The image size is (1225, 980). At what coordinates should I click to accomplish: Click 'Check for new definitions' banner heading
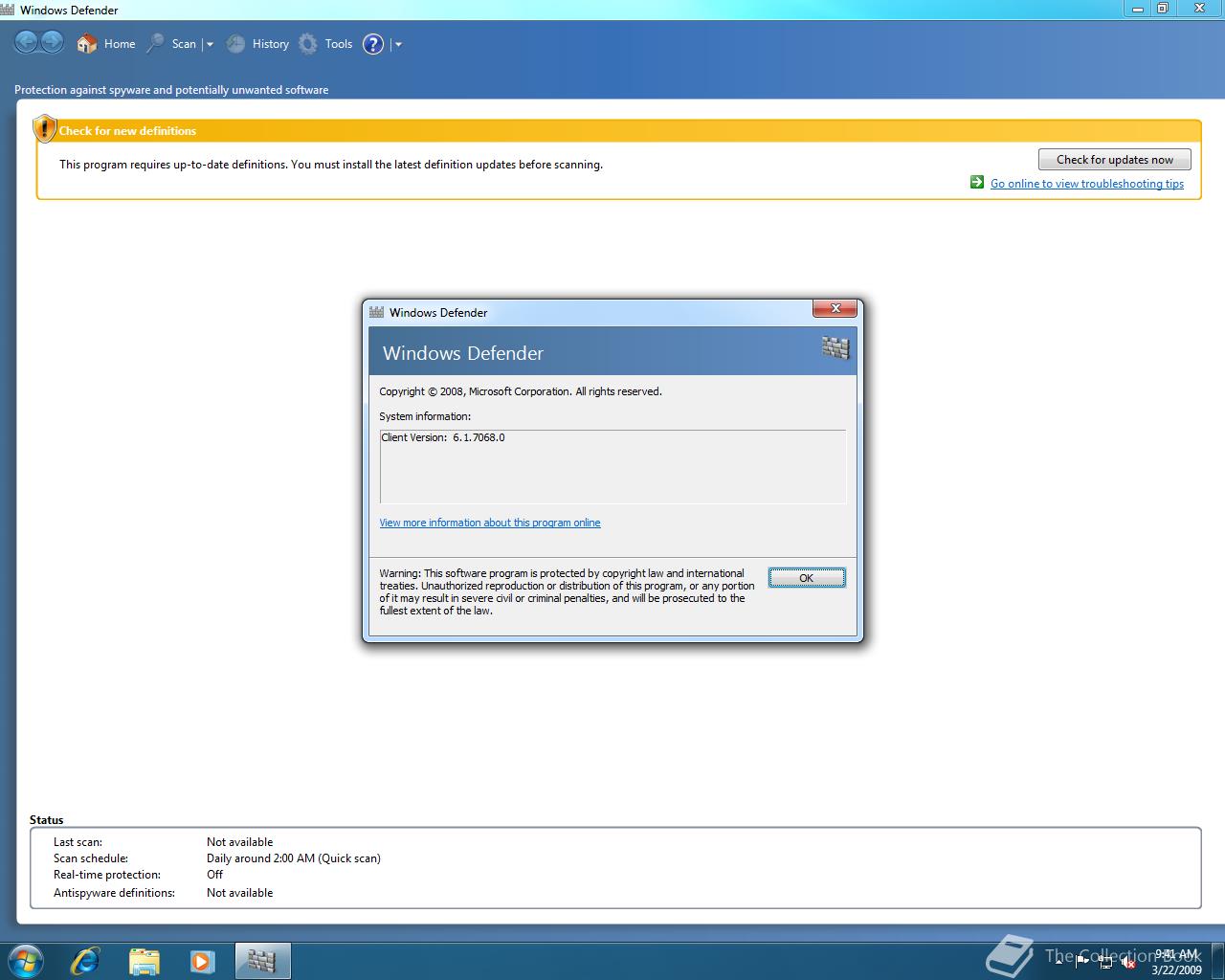click(x=127, y=131)
